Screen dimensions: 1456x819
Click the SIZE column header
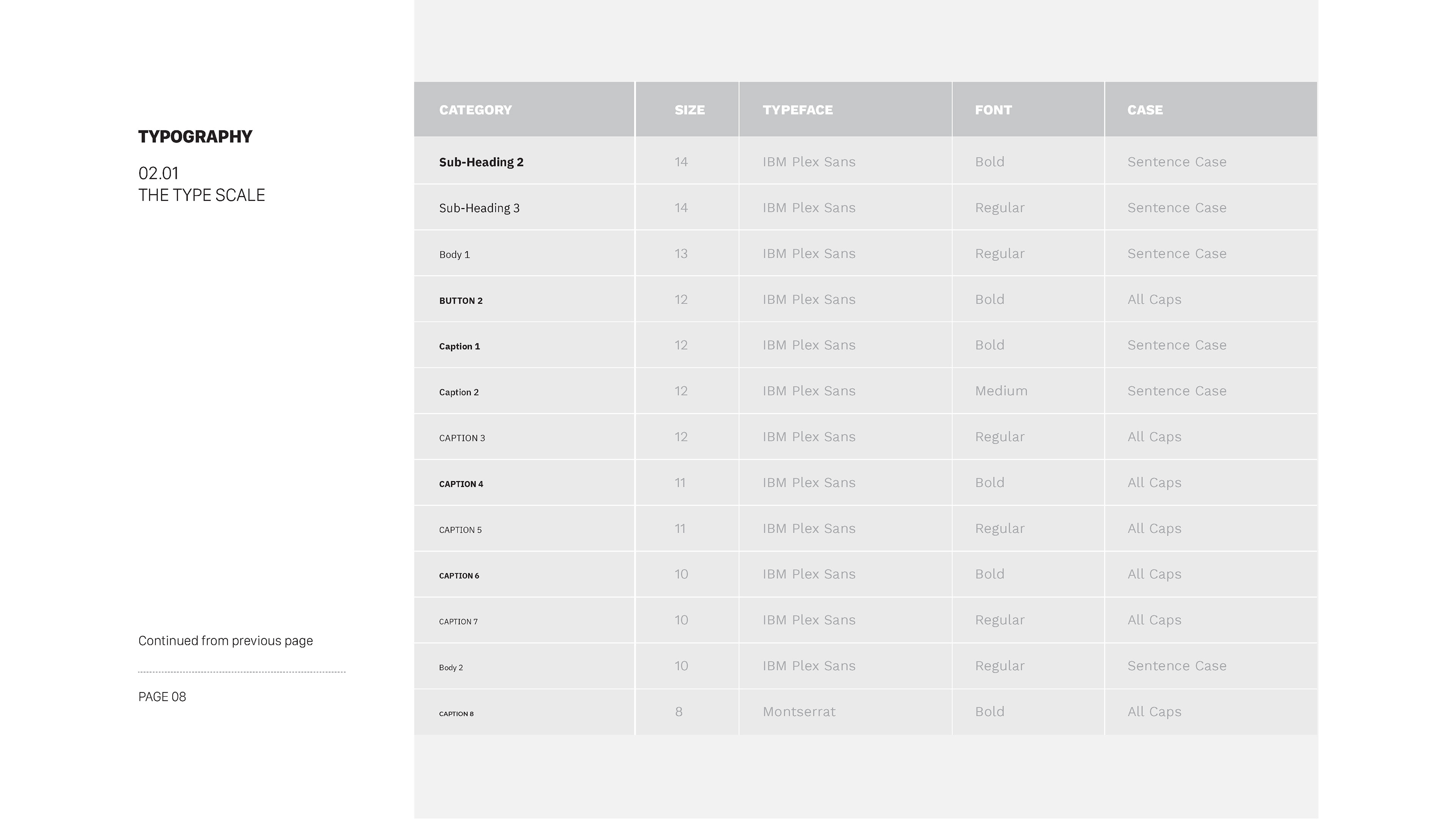coord(690,110)
